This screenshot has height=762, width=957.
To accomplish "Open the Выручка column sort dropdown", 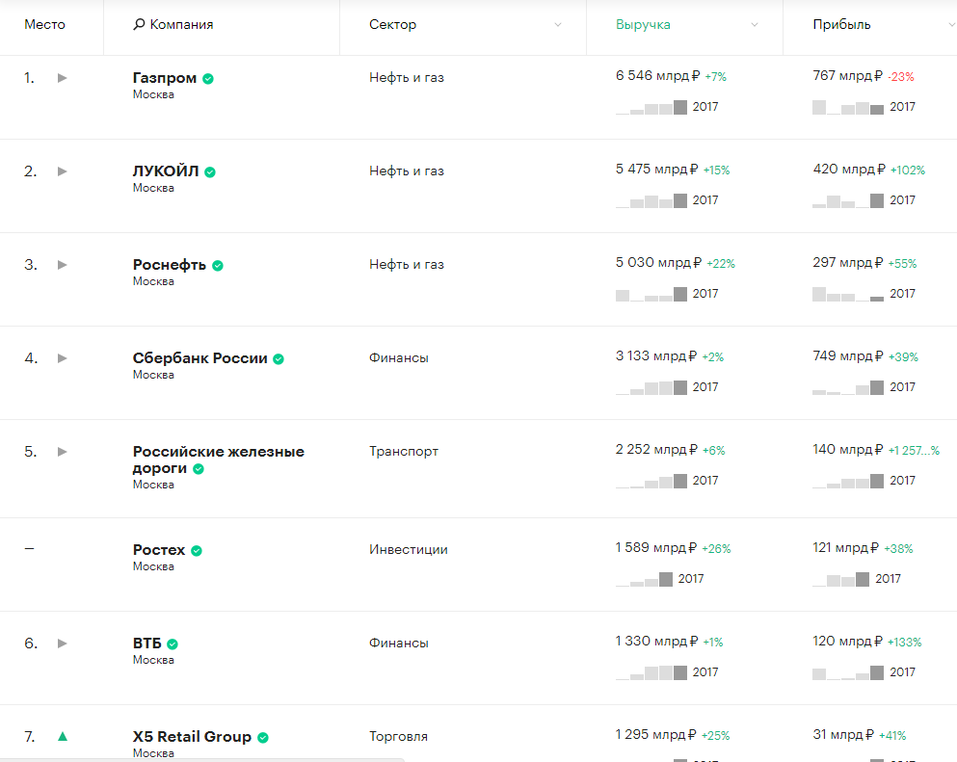I will click(754, 25).
